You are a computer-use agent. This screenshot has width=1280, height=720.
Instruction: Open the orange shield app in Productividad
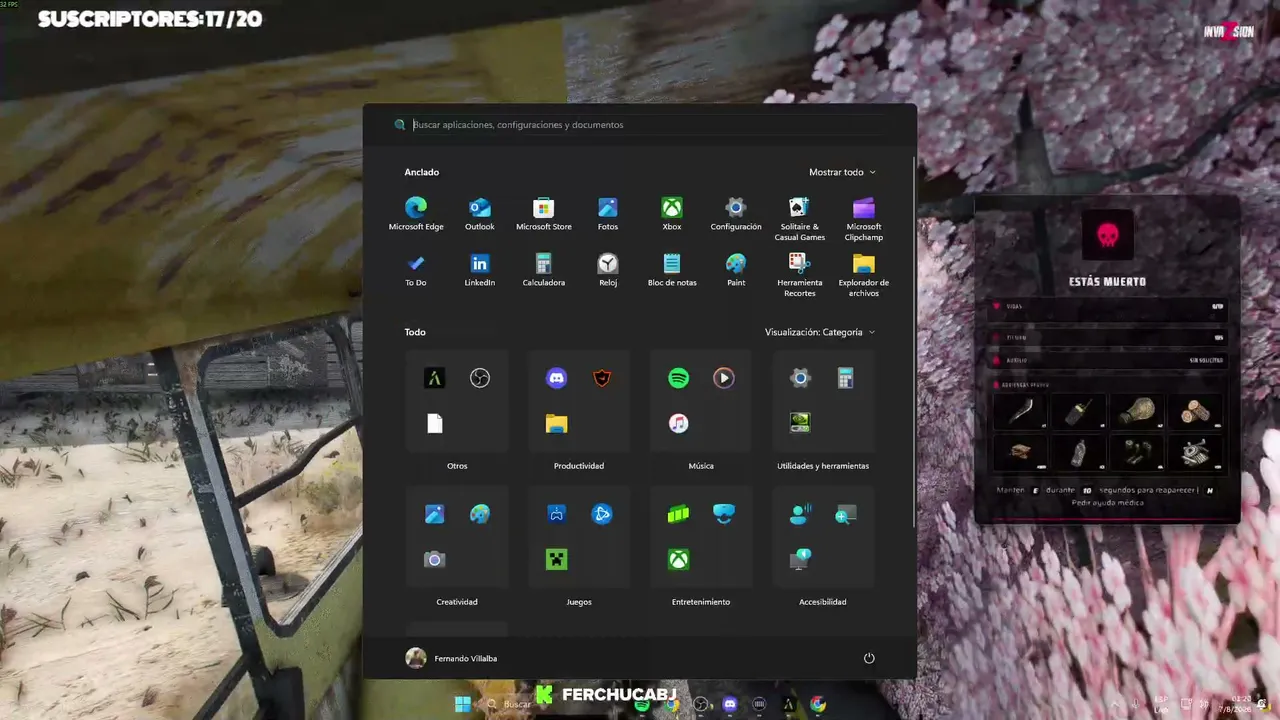pos(602,378)
